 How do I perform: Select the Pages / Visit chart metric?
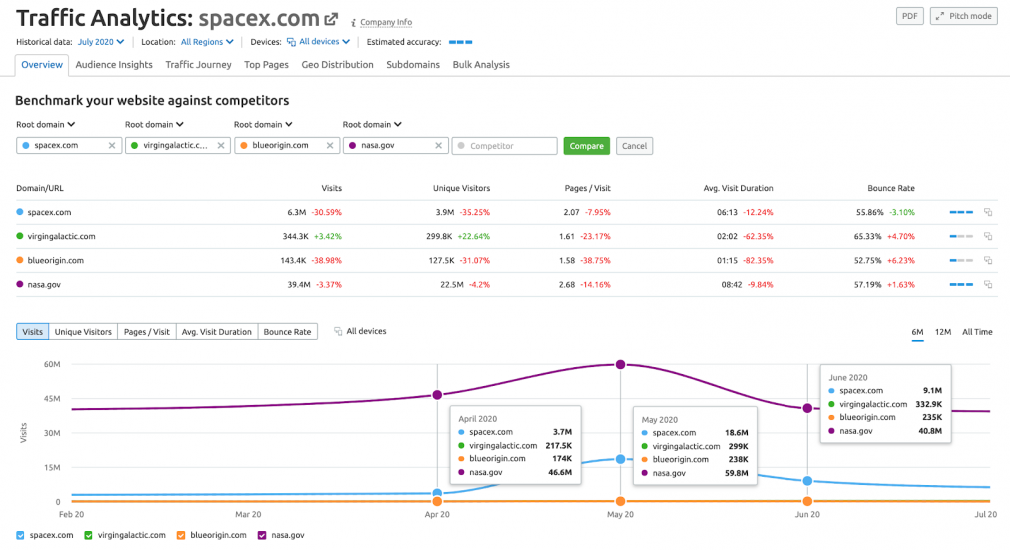tap(147, 332)
